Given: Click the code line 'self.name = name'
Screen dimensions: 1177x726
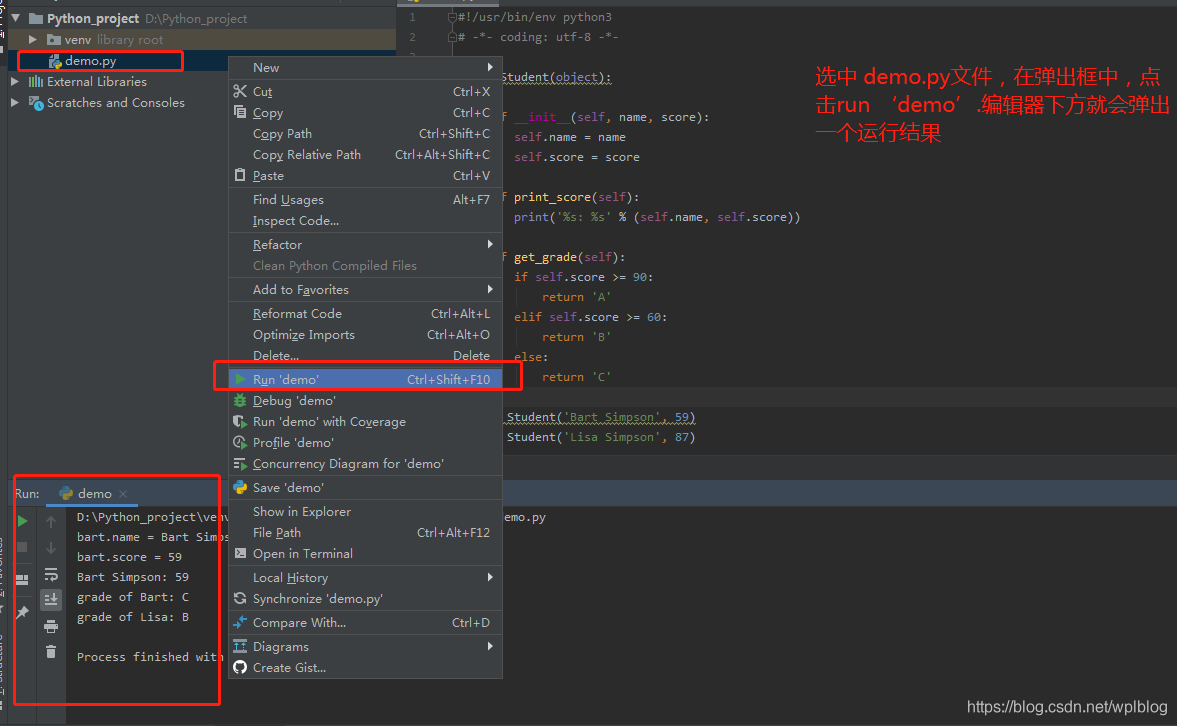Looking at the screenshot, I should tap(570, 137).
